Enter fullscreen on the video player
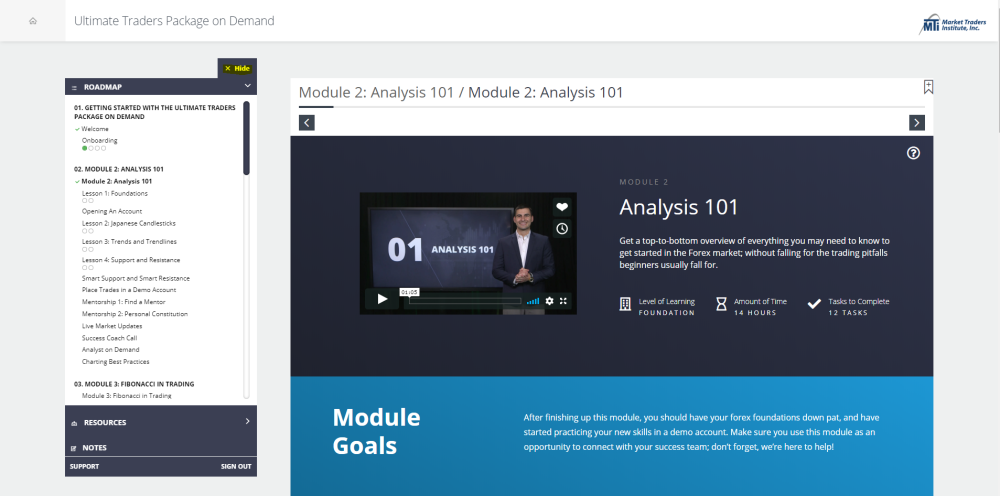Image resolution: width=1000 pixels, height=496 pixels. 563,301
